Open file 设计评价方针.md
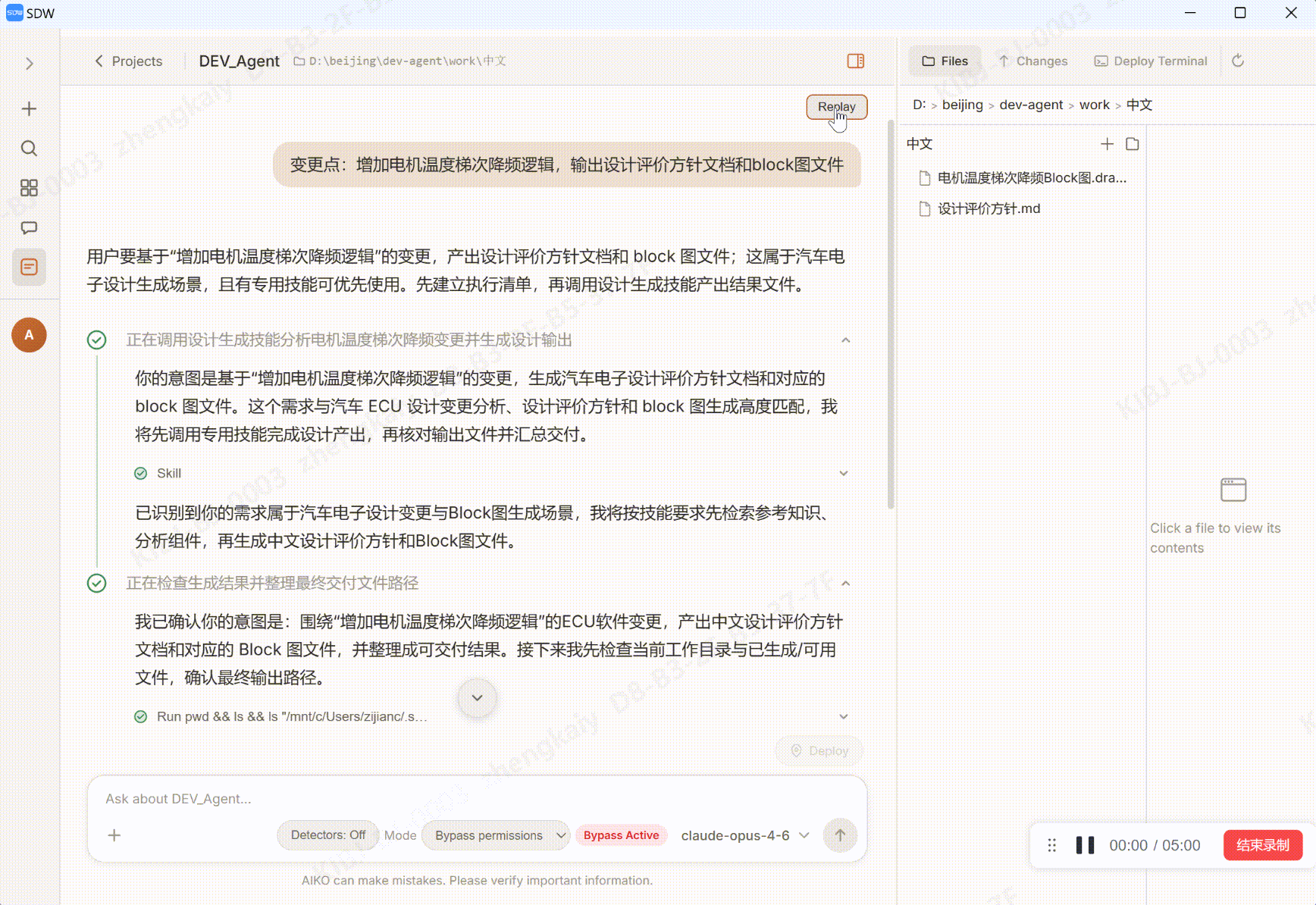This screenshot has height=905, width=1316. tap(979, 209)
